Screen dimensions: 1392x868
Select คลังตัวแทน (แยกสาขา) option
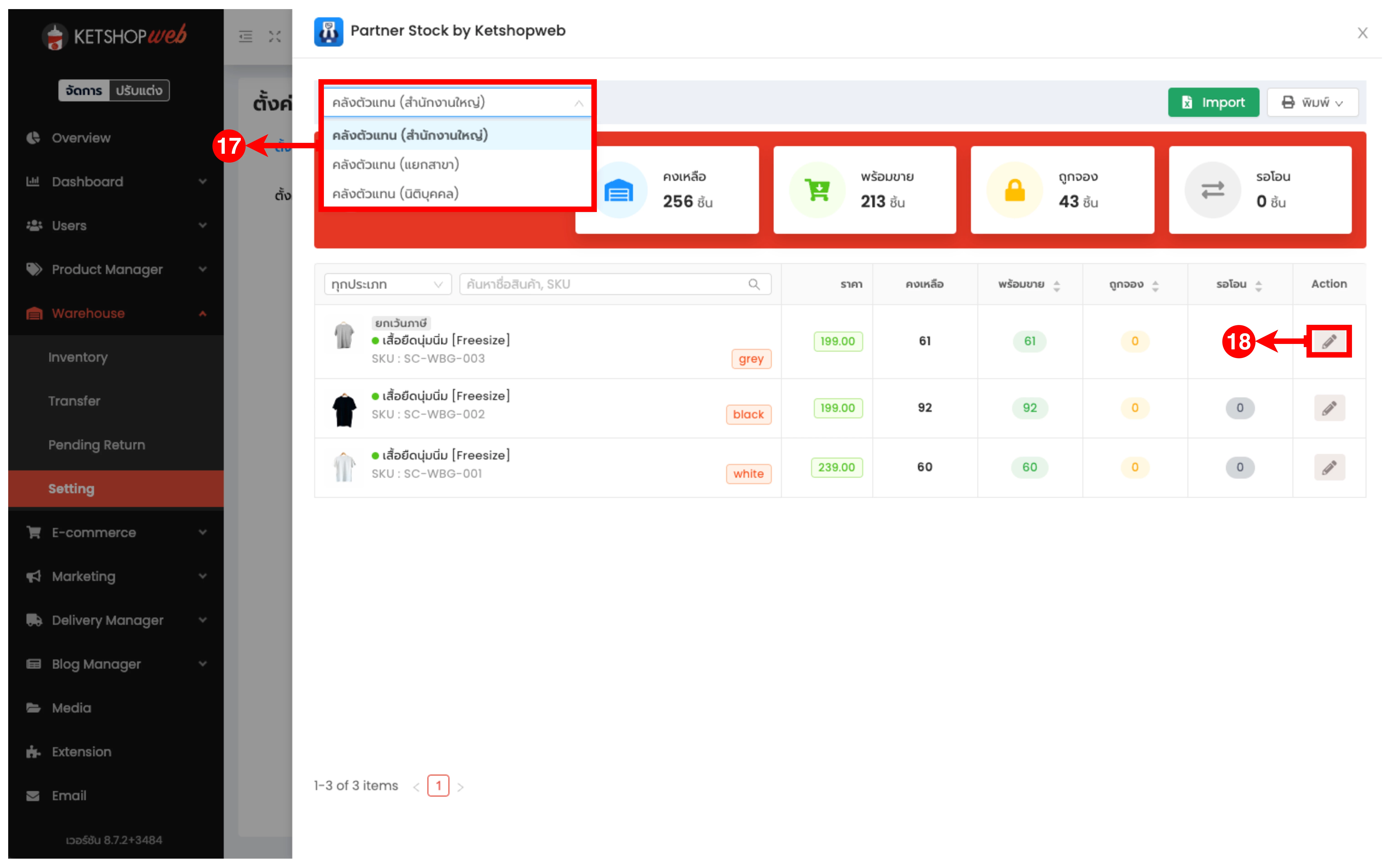[396, 165]
